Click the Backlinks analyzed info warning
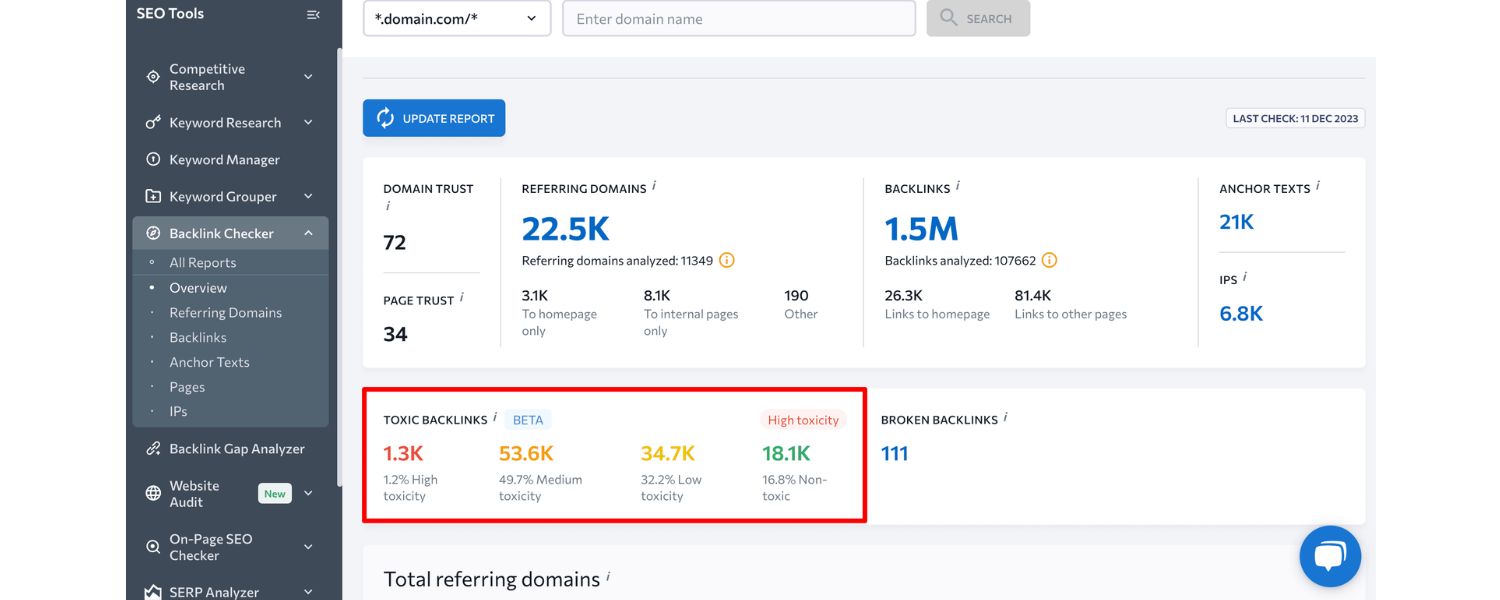Image resolution: width=1500 pixels, height=600 pixels. tap(1048, 260)
